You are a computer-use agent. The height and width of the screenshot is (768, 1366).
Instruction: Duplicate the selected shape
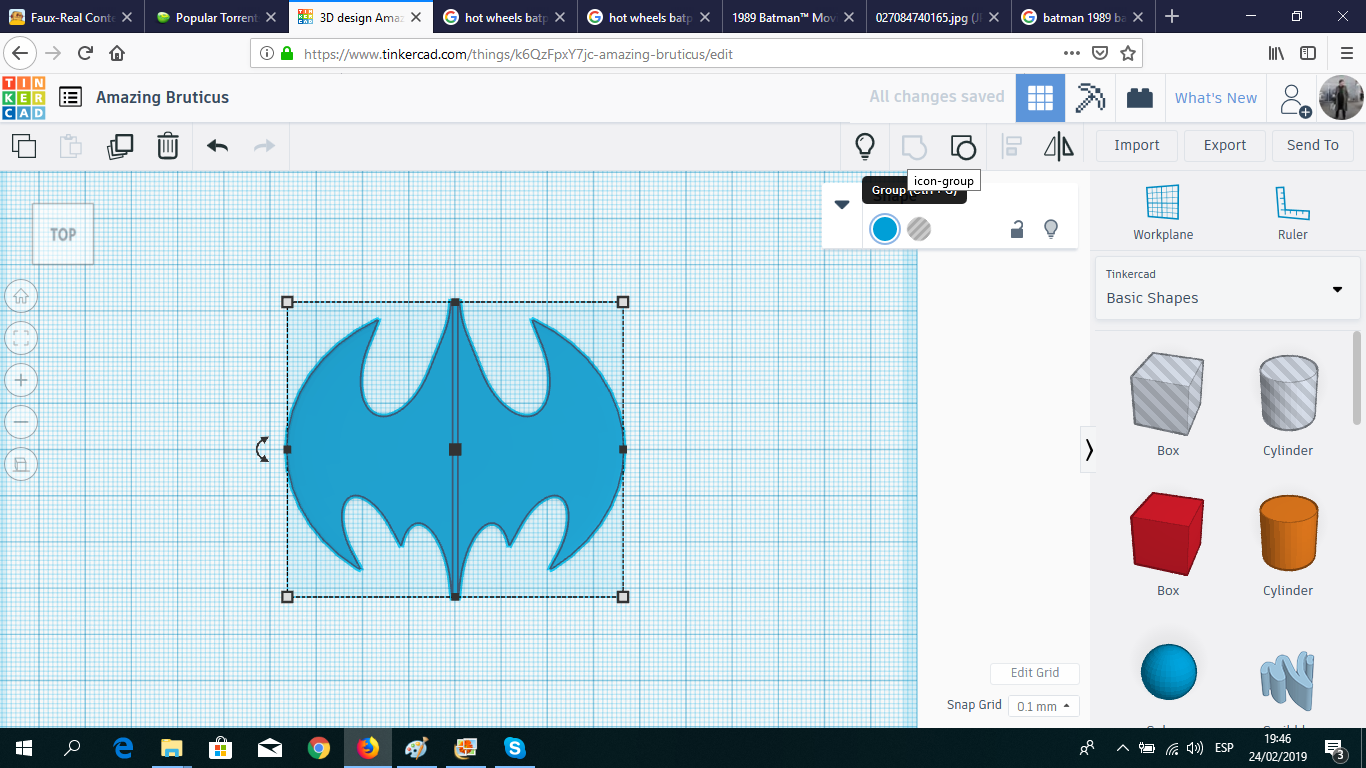[120, 146]
